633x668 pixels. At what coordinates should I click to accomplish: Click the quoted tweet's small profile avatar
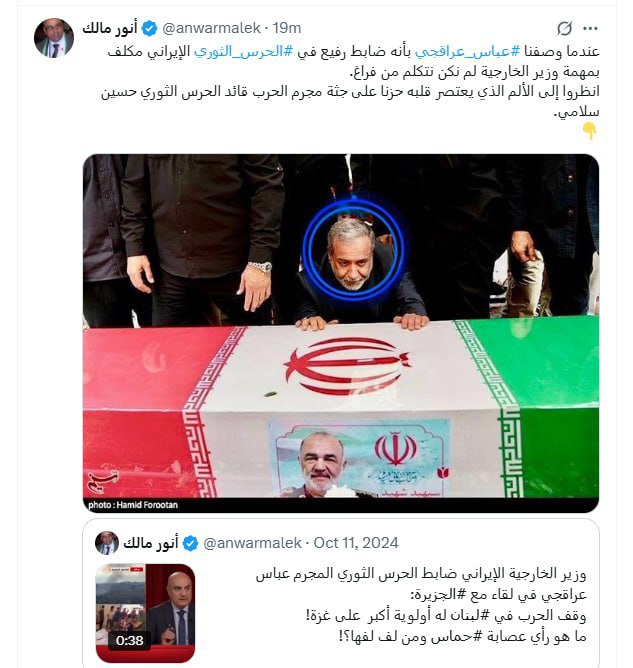[106, 543]
